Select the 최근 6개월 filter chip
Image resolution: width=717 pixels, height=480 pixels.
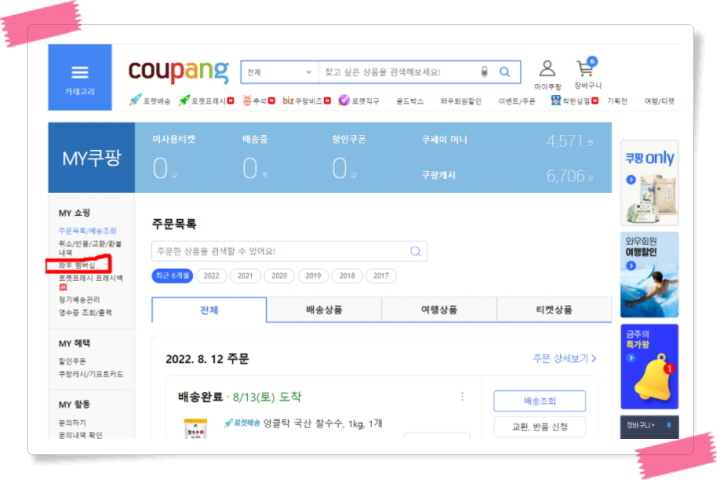pyautogui.click(x=172, y=276)
